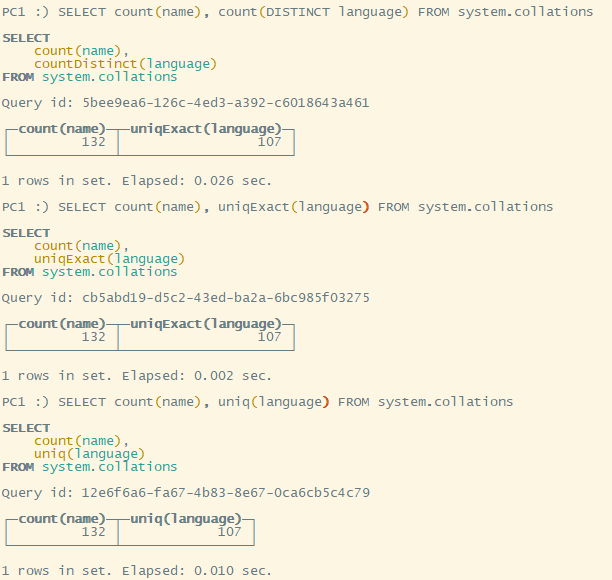This screenshot has height=580, width=612.
Task: Click Query id cb5abd19-d5c2-43ed-ba2a-6bc985f03275
Action: pos(185,298)
